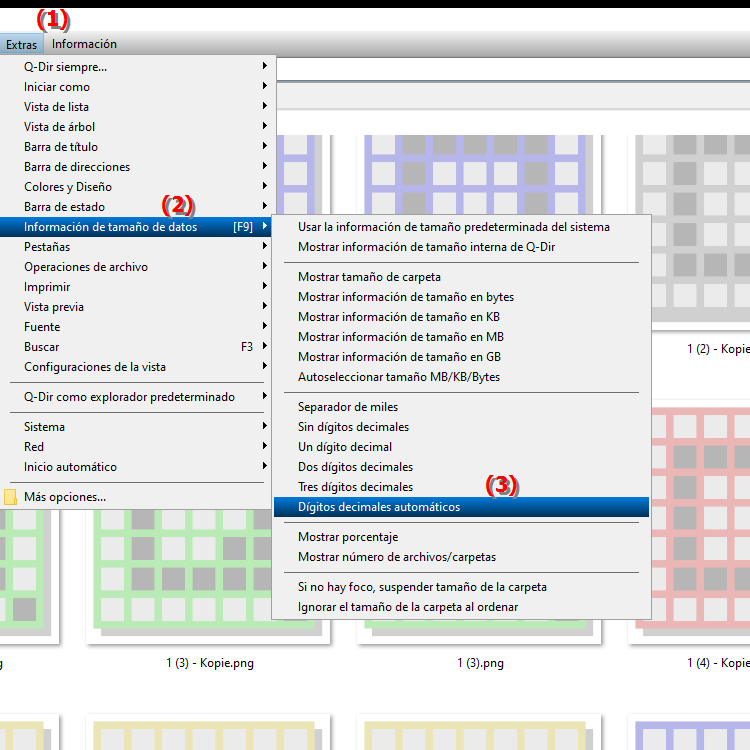The height and width of the screenshot is (750, 750).
Task: Expand the Iniciar como submenu
Action: 137,87
